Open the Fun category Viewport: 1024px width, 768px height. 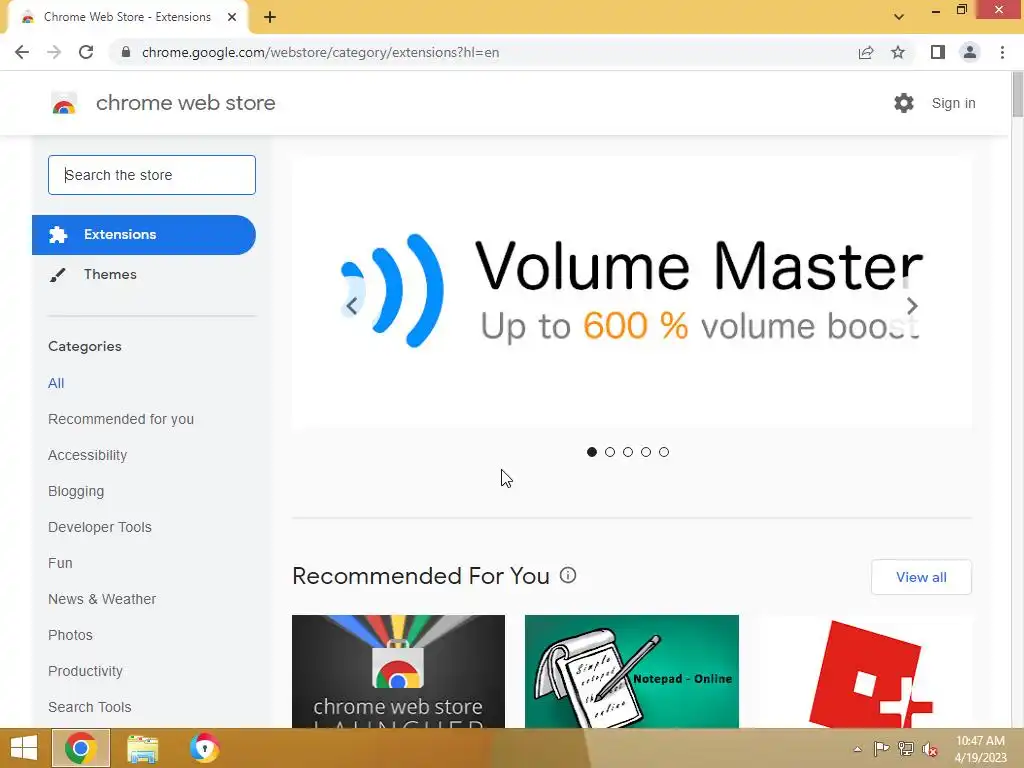[x=60, y=563]
